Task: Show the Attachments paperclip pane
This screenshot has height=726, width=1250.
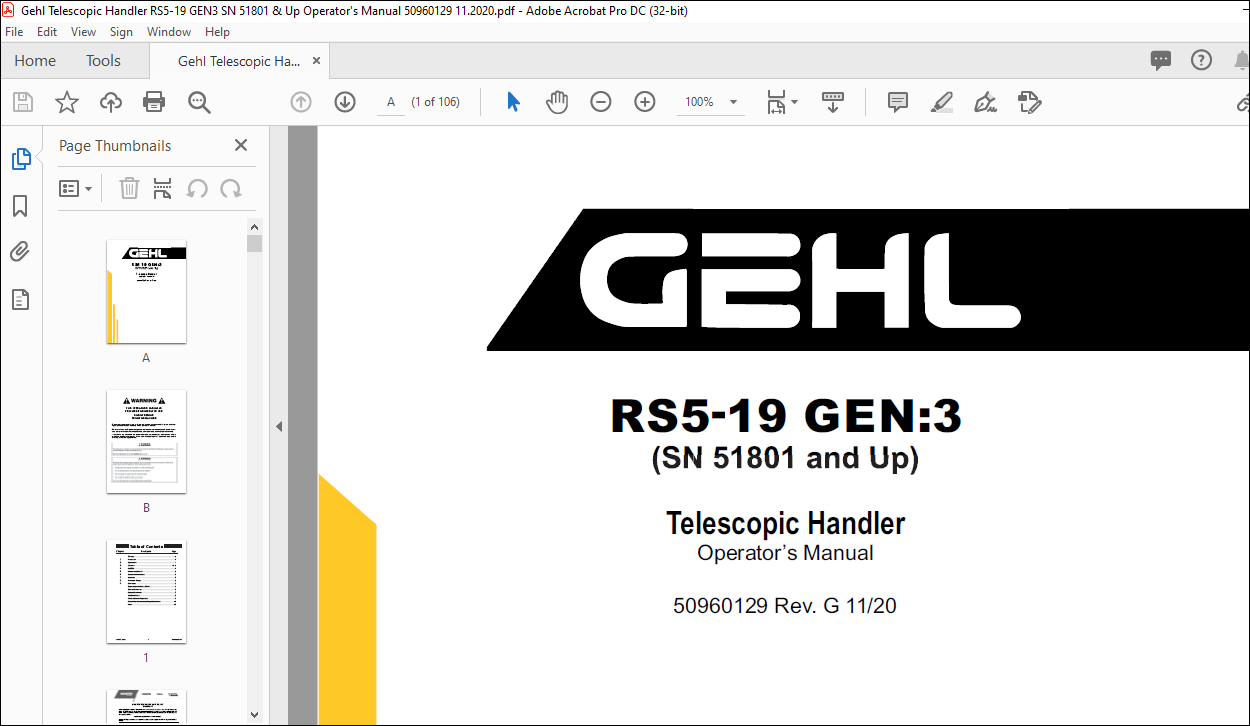Action: (x=20, y=252)
